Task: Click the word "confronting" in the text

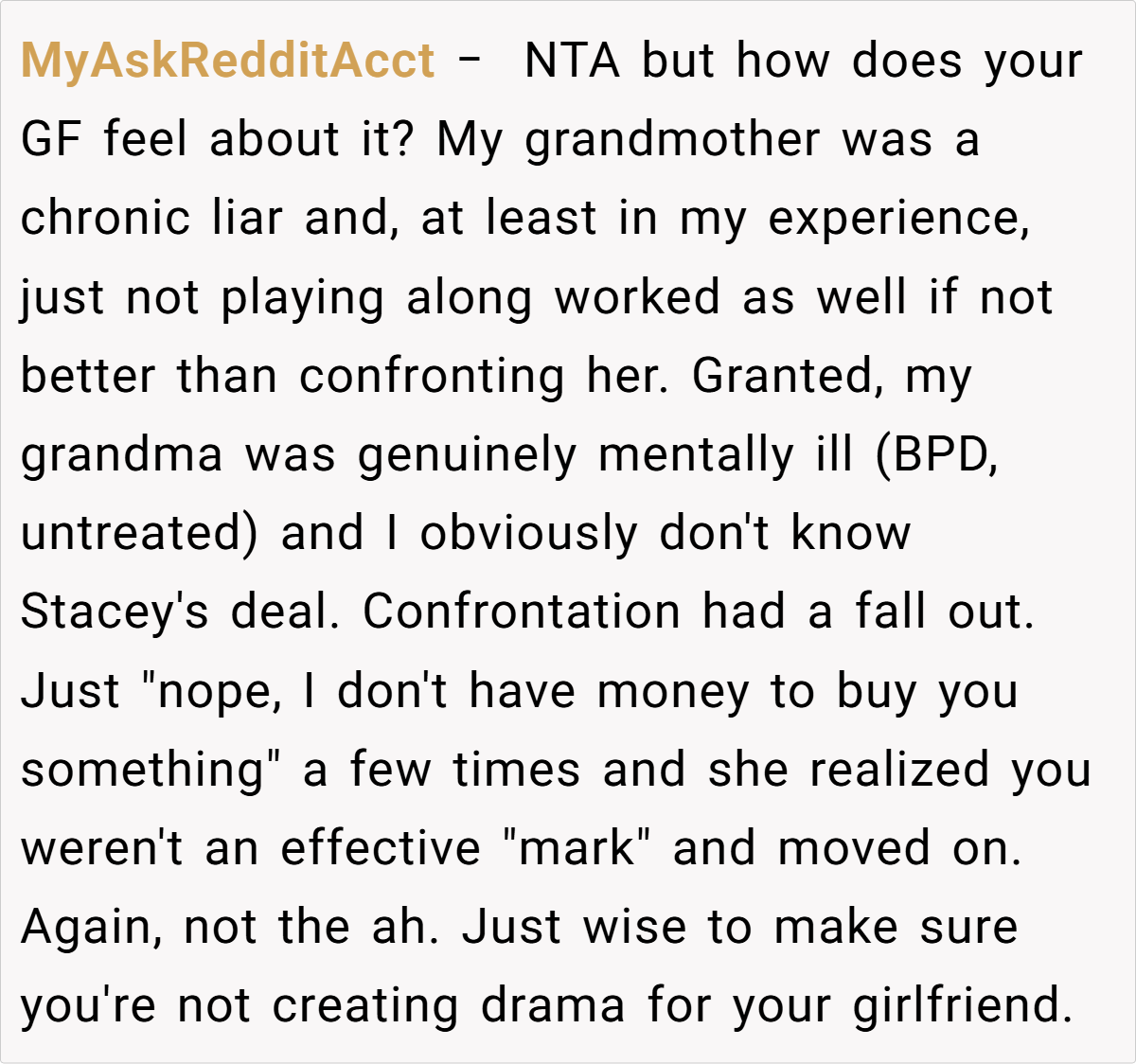Action: 432,376
